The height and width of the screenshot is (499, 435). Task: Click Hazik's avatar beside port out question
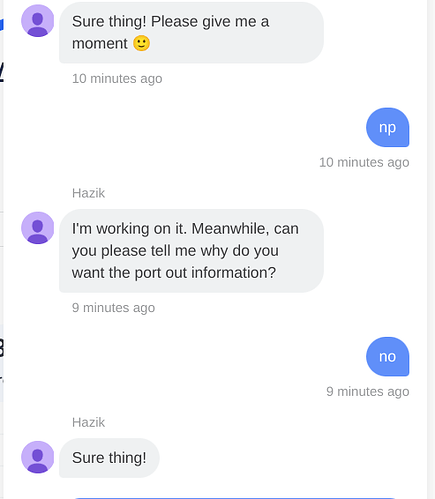tap(38, 228)
